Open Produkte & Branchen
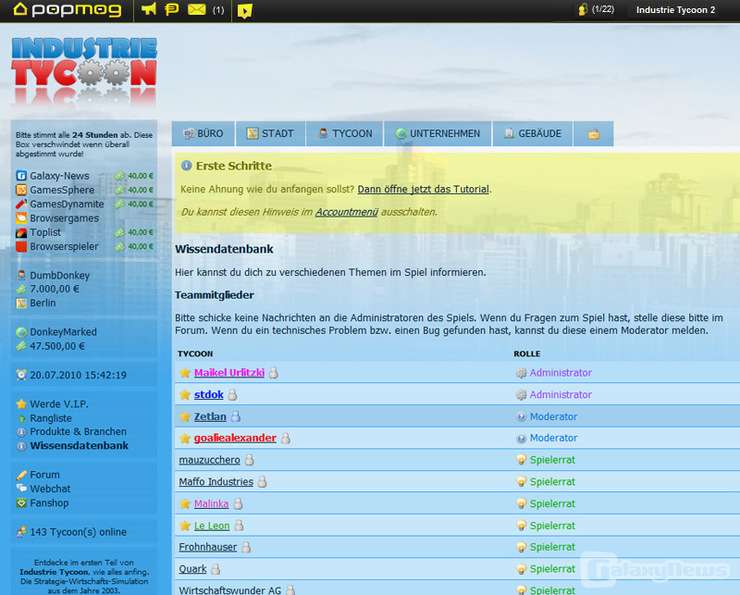Image resolution: width=740 pixels, height=595 pixels. click(78, 432)
